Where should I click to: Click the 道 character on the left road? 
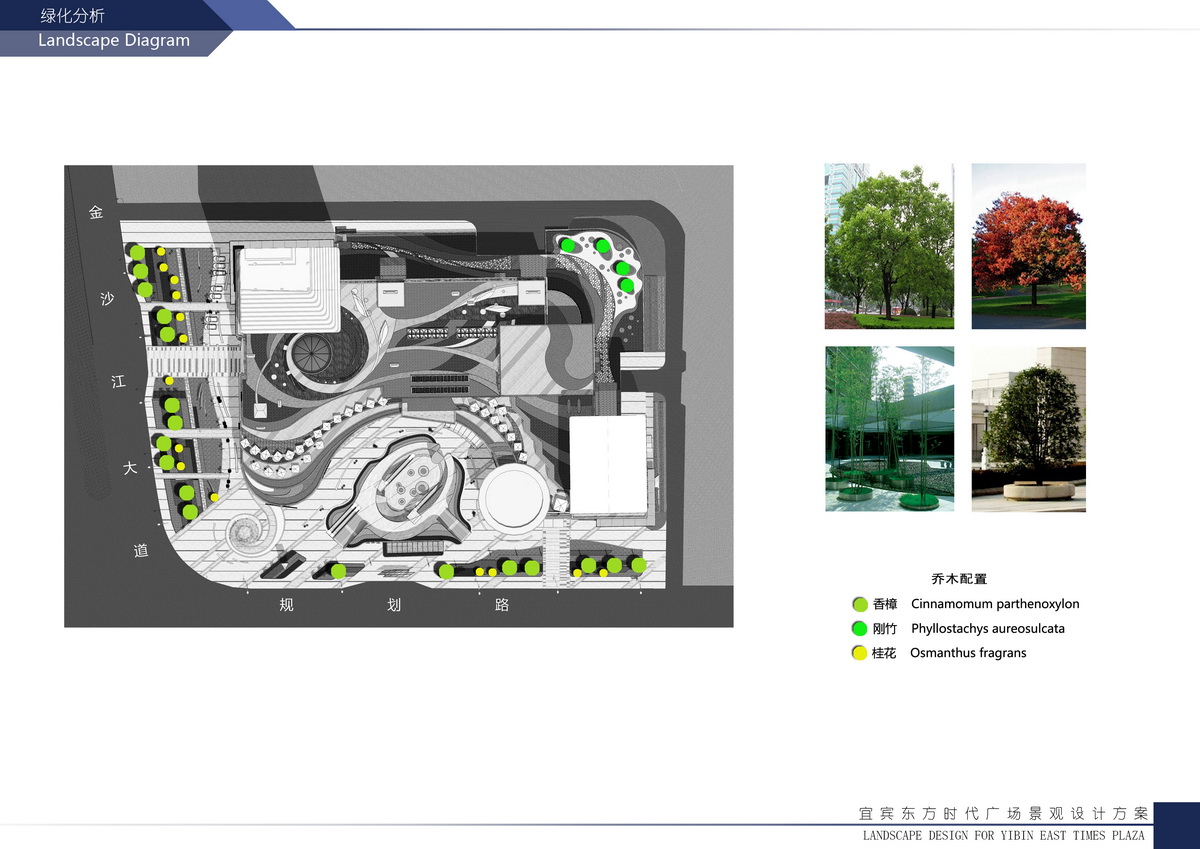(x=141, y=550)
